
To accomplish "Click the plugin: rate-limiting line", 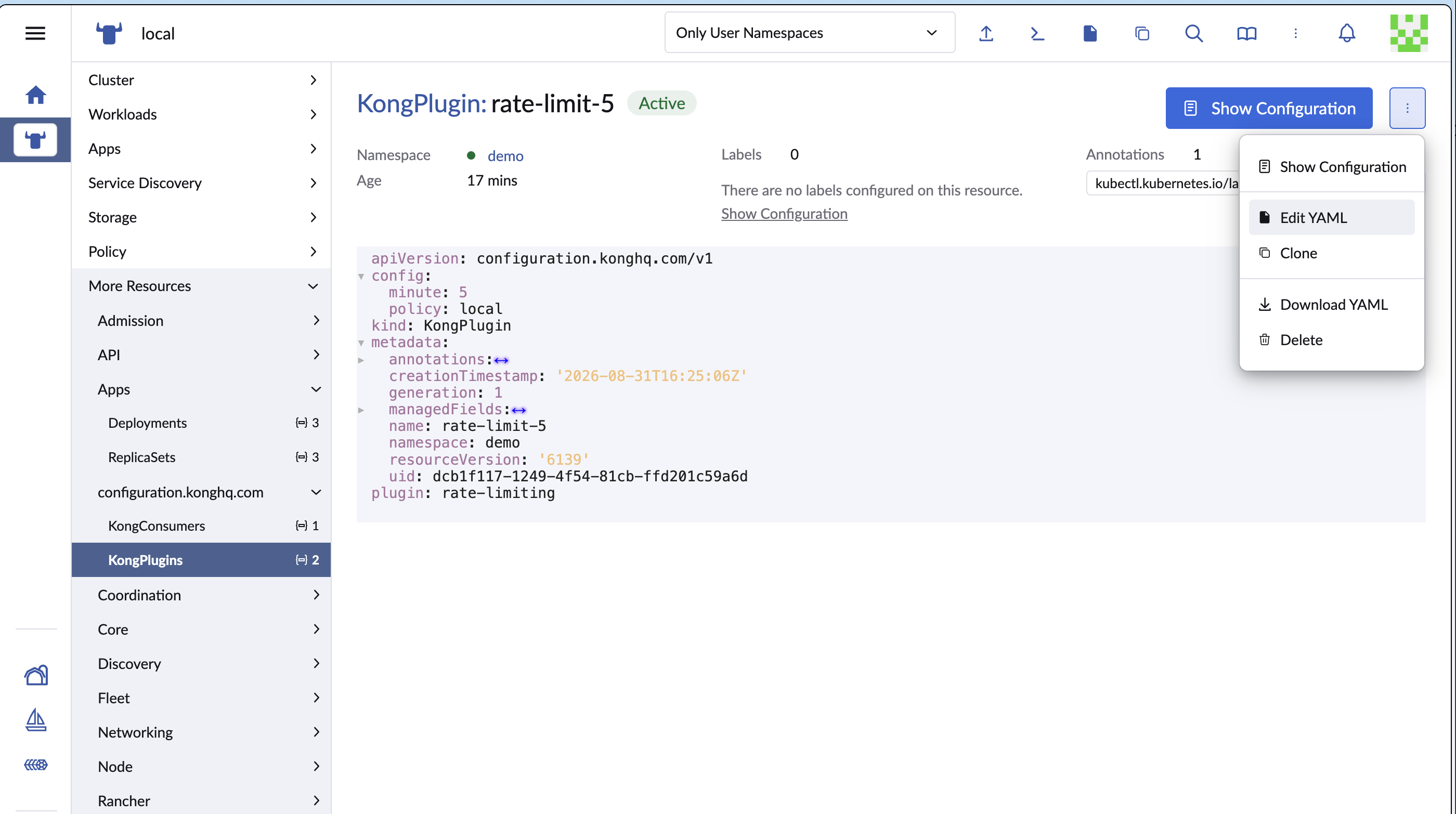I will click(463, 493).
